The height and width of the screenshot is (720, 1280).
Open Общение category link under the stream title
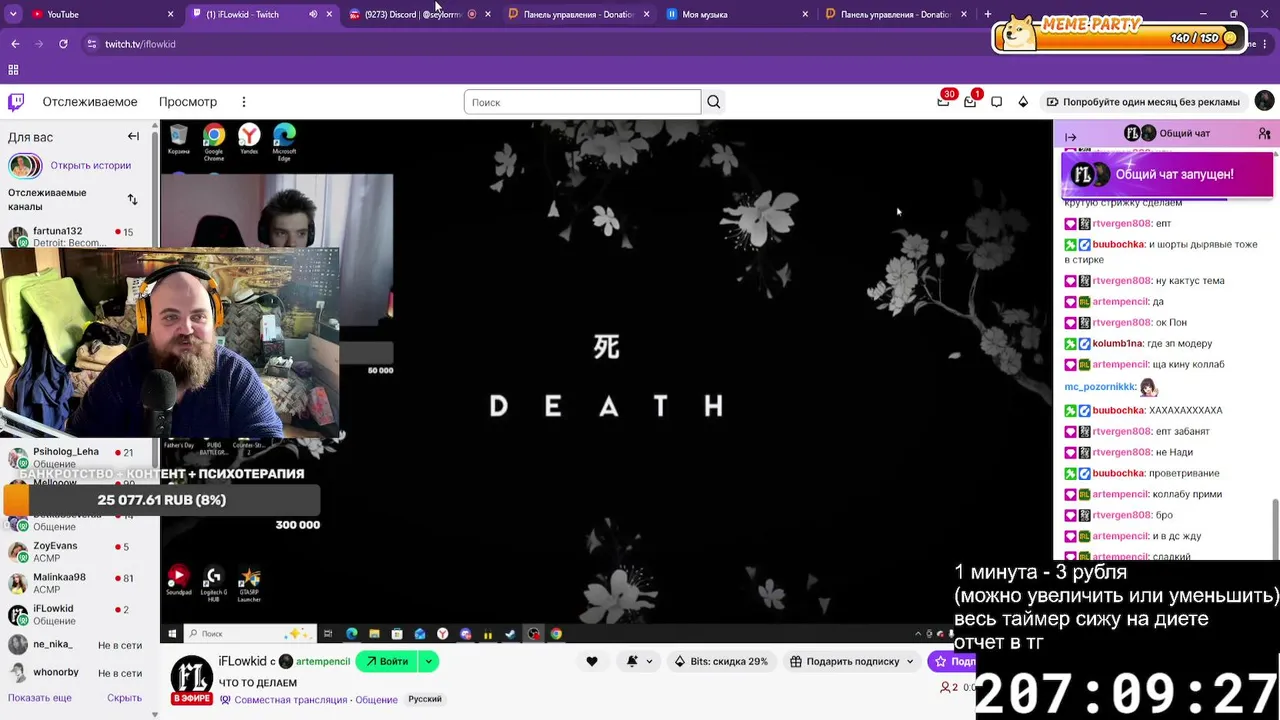[377, 699]
